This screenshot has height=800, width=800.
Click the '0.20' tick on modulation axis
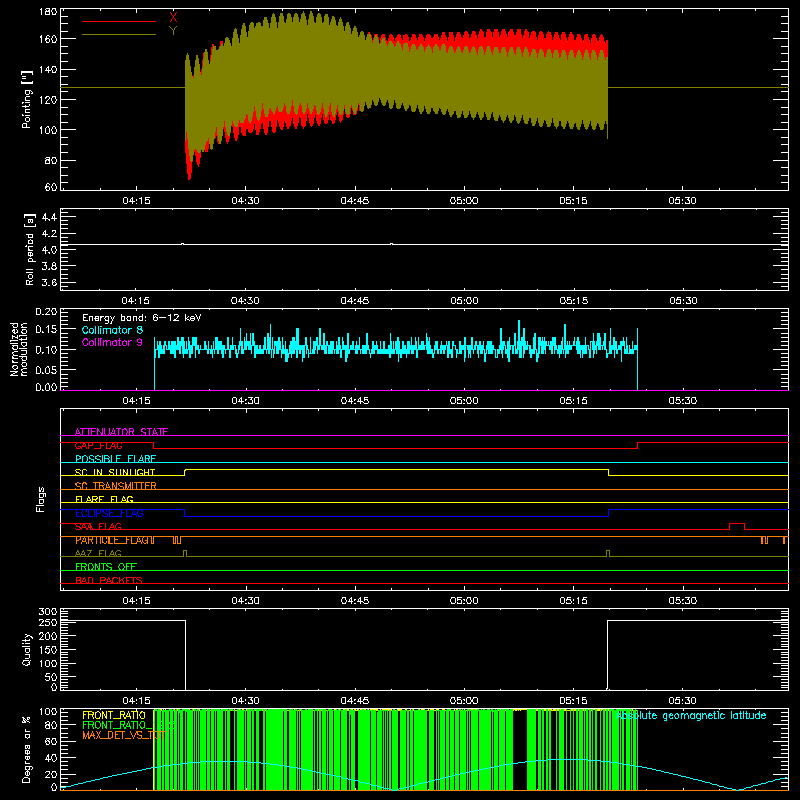coord(46,312)
